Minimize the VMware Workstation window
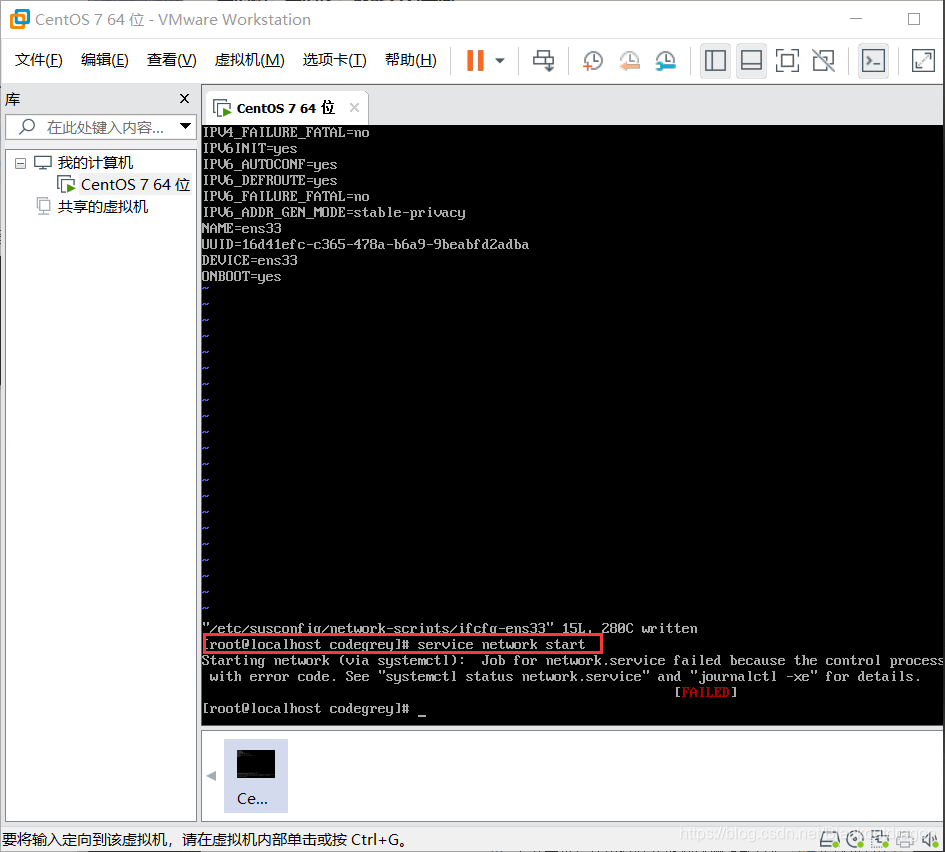The image size is (945, 852). [x=856, y=19]
